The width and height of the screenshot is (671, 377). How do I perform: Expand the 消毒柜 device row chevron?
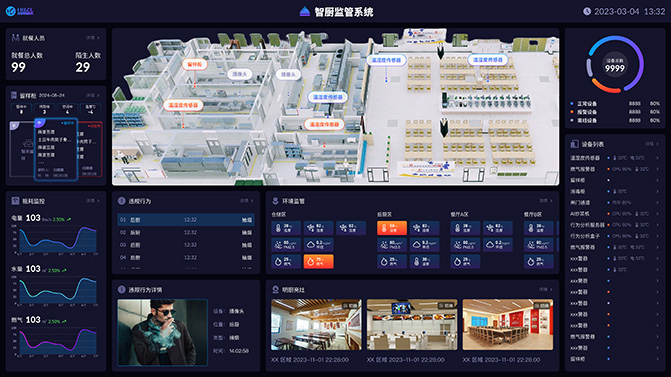click(658, 191)
